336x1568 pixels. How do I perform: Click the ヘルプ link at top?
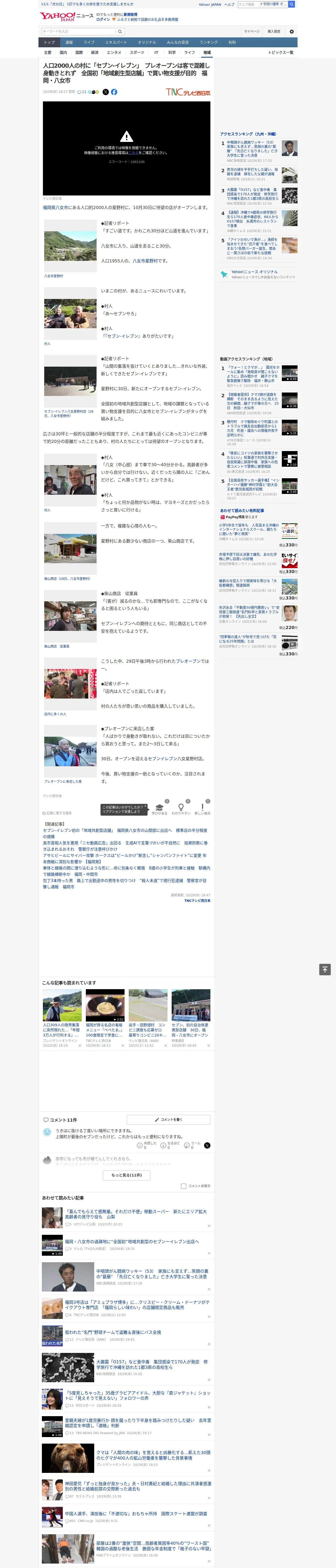coord(229,4)
